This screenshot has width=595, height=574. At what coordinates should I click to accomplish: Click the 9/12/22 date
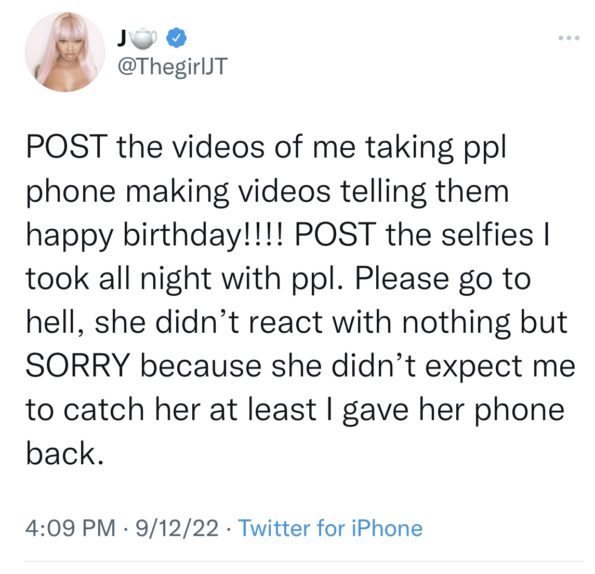177,528
